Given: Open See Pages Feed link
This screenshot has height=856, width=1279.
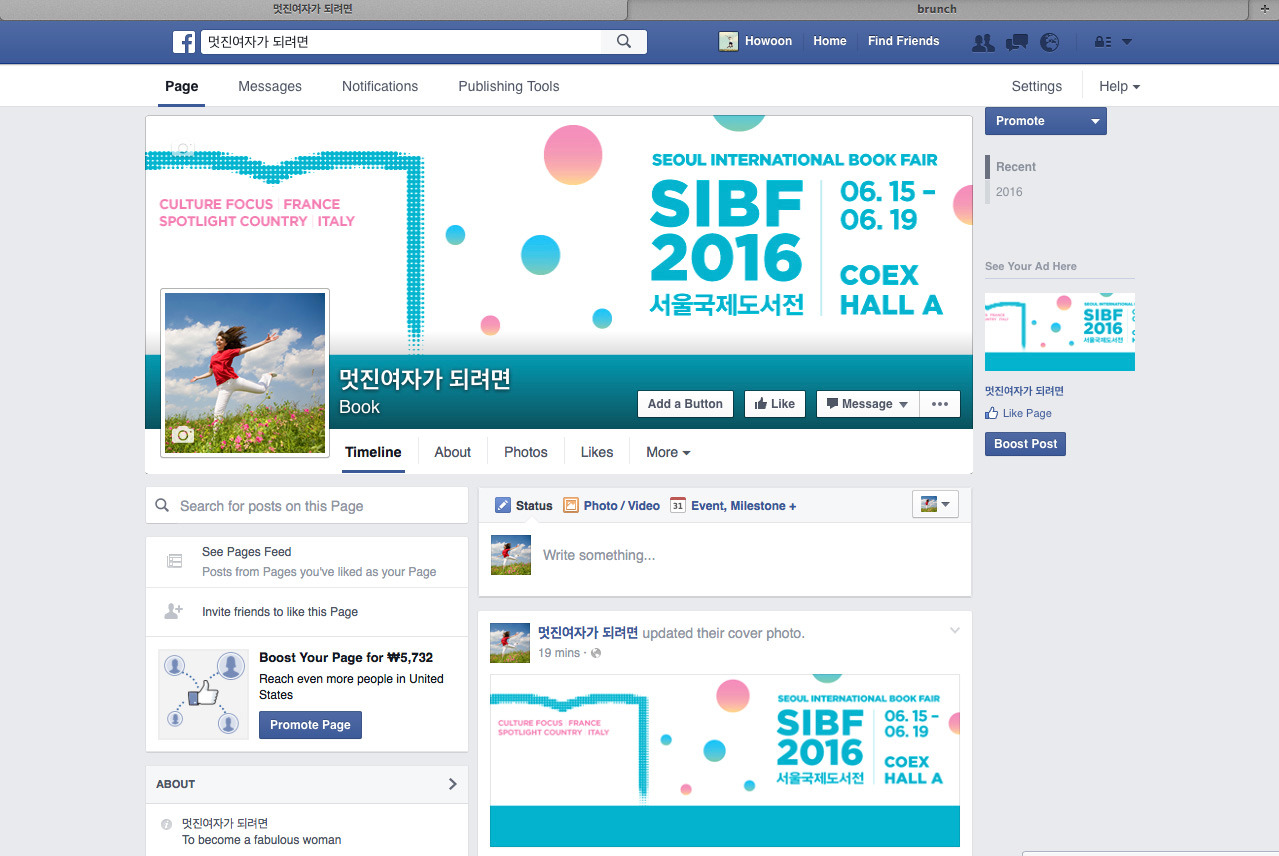Looking at the screenshot, I should pos(247,552).
